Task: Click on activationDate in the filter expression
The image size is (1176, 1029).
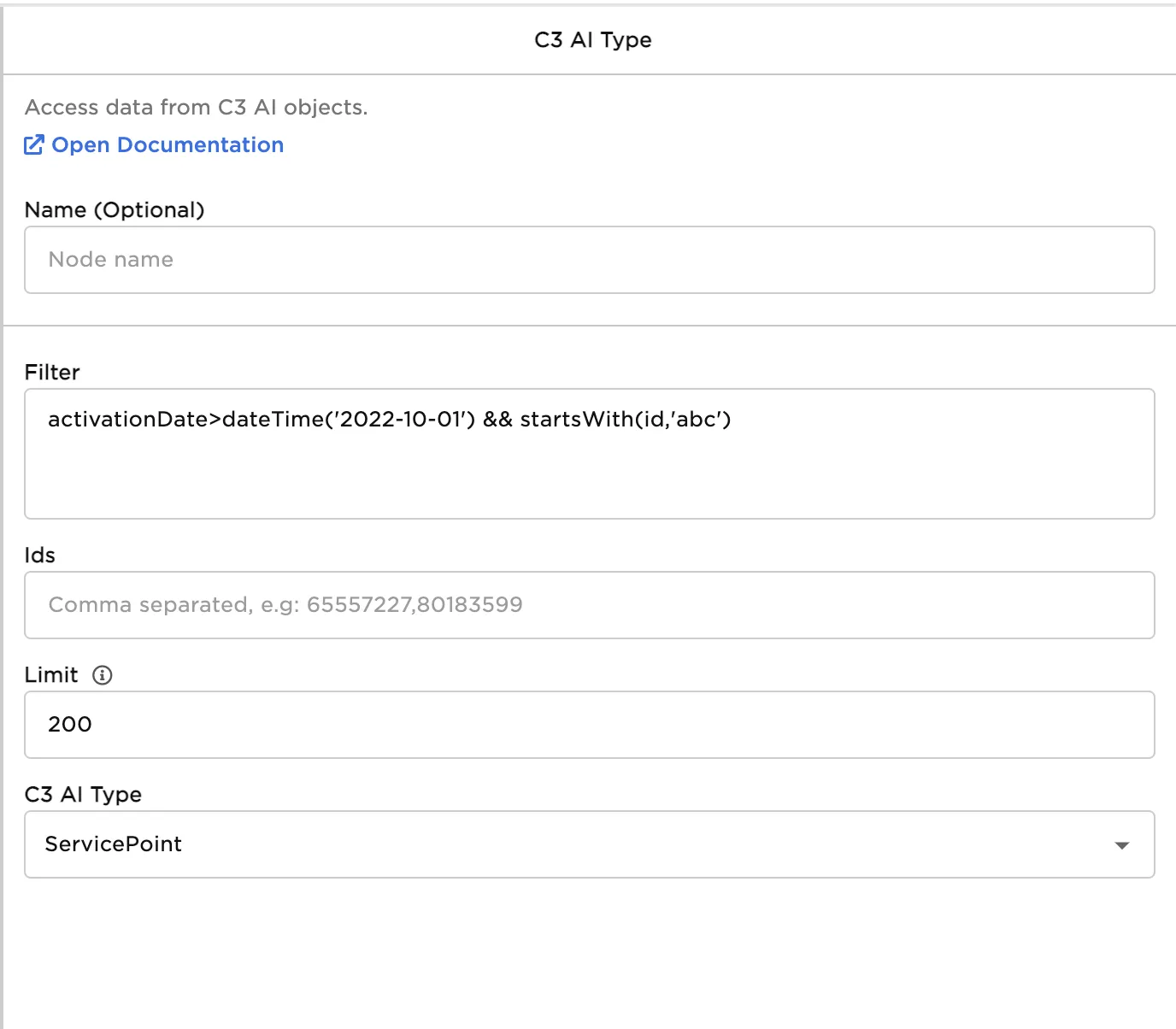Action: [x=128, y=420]
